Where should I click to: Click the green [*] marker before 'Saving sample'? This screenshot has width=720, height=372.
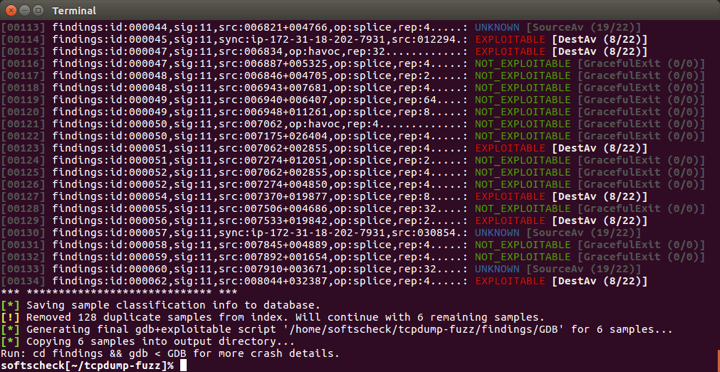[11, 305]
